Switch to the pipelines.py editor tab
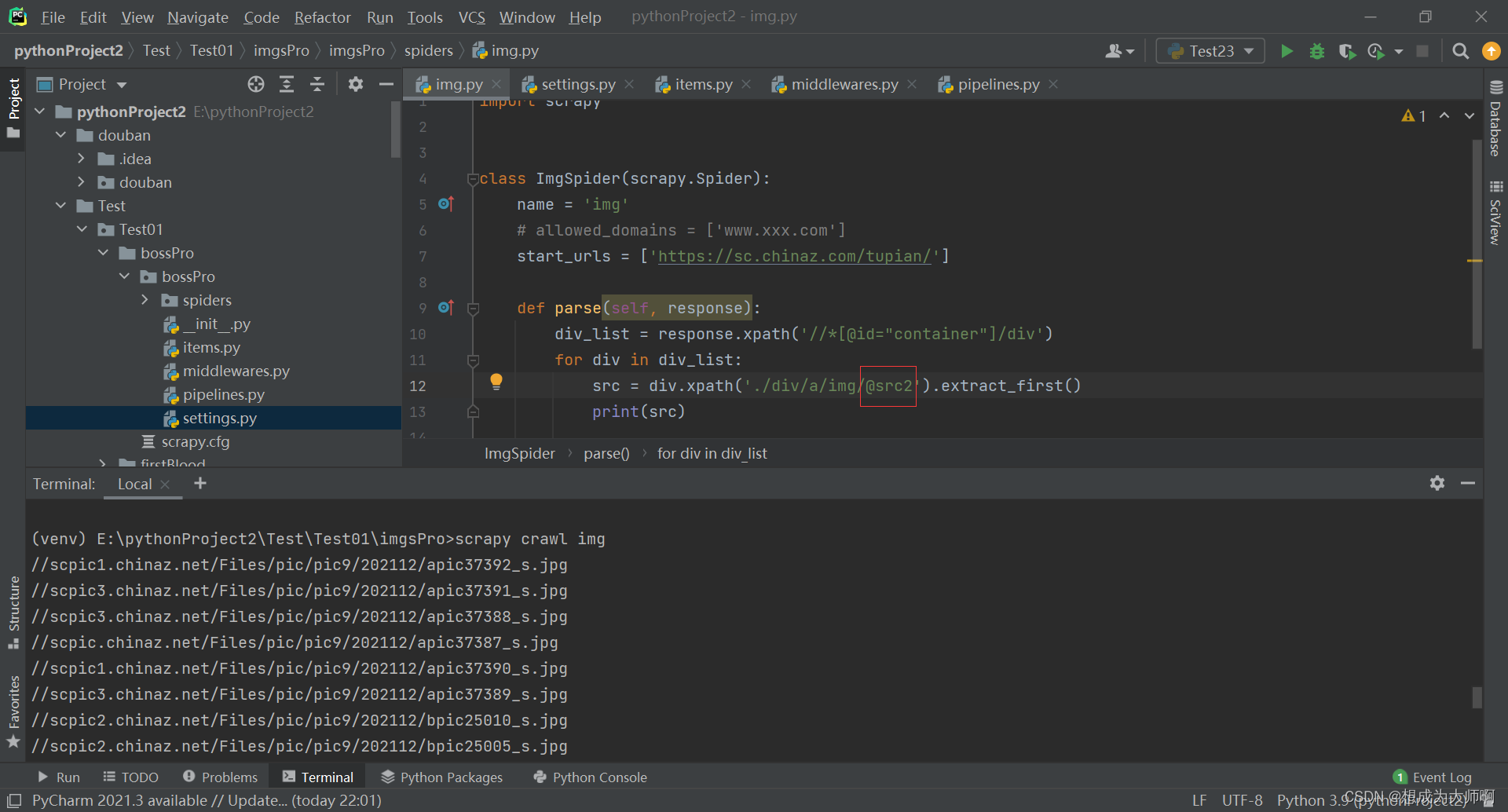The image size is (1508, 812). click(998, 84)
